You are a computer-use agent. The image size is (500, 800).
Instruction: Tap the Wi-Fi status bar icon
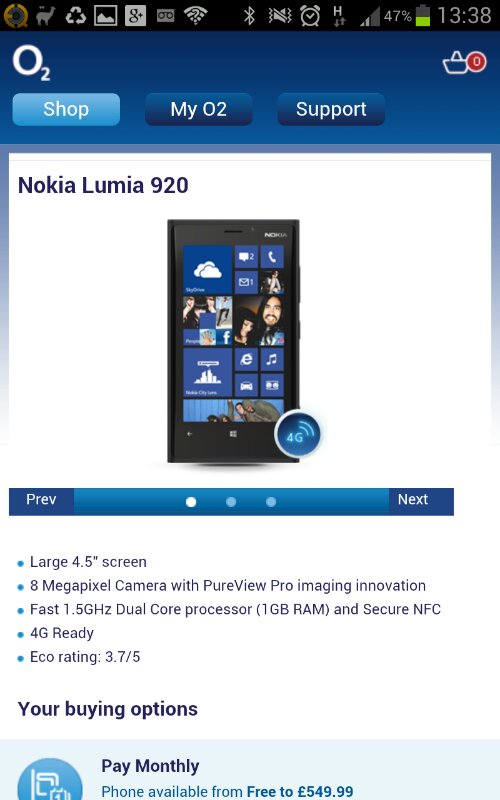(x=195, y=15)
